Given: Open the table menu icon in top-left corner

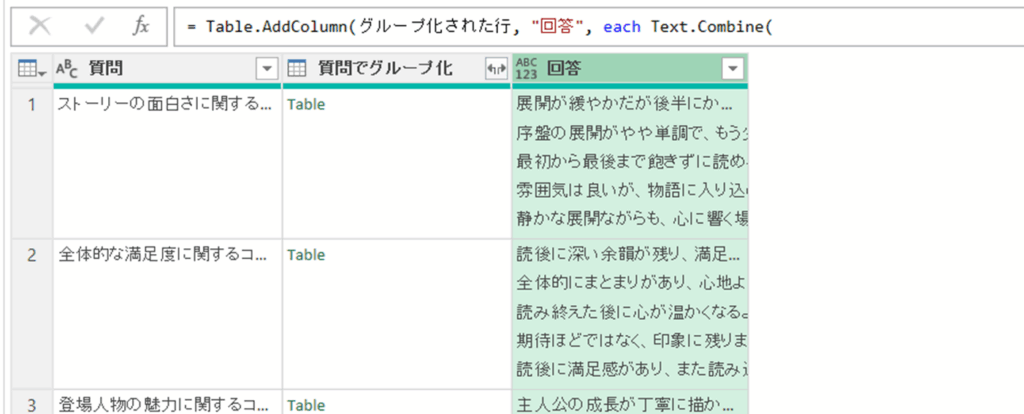Looking at the screenshot, I should [x=32, y=68].
